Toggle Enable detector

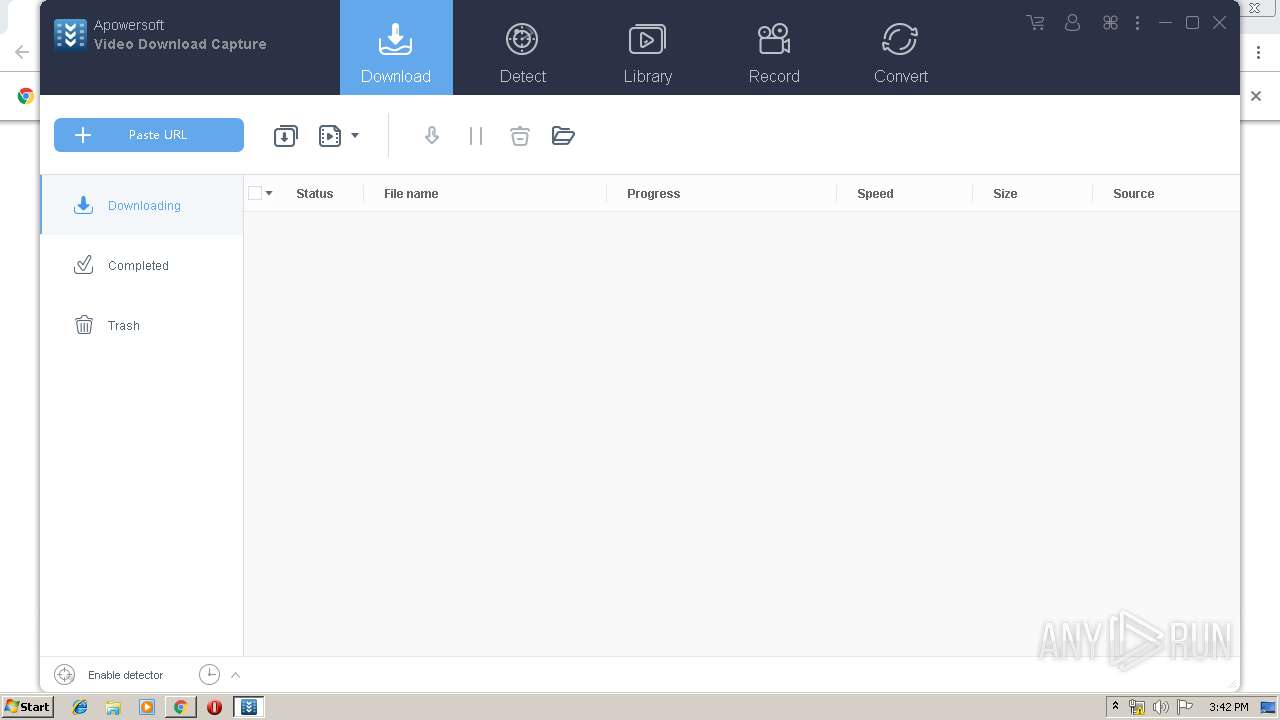click(x=125, y=675)
